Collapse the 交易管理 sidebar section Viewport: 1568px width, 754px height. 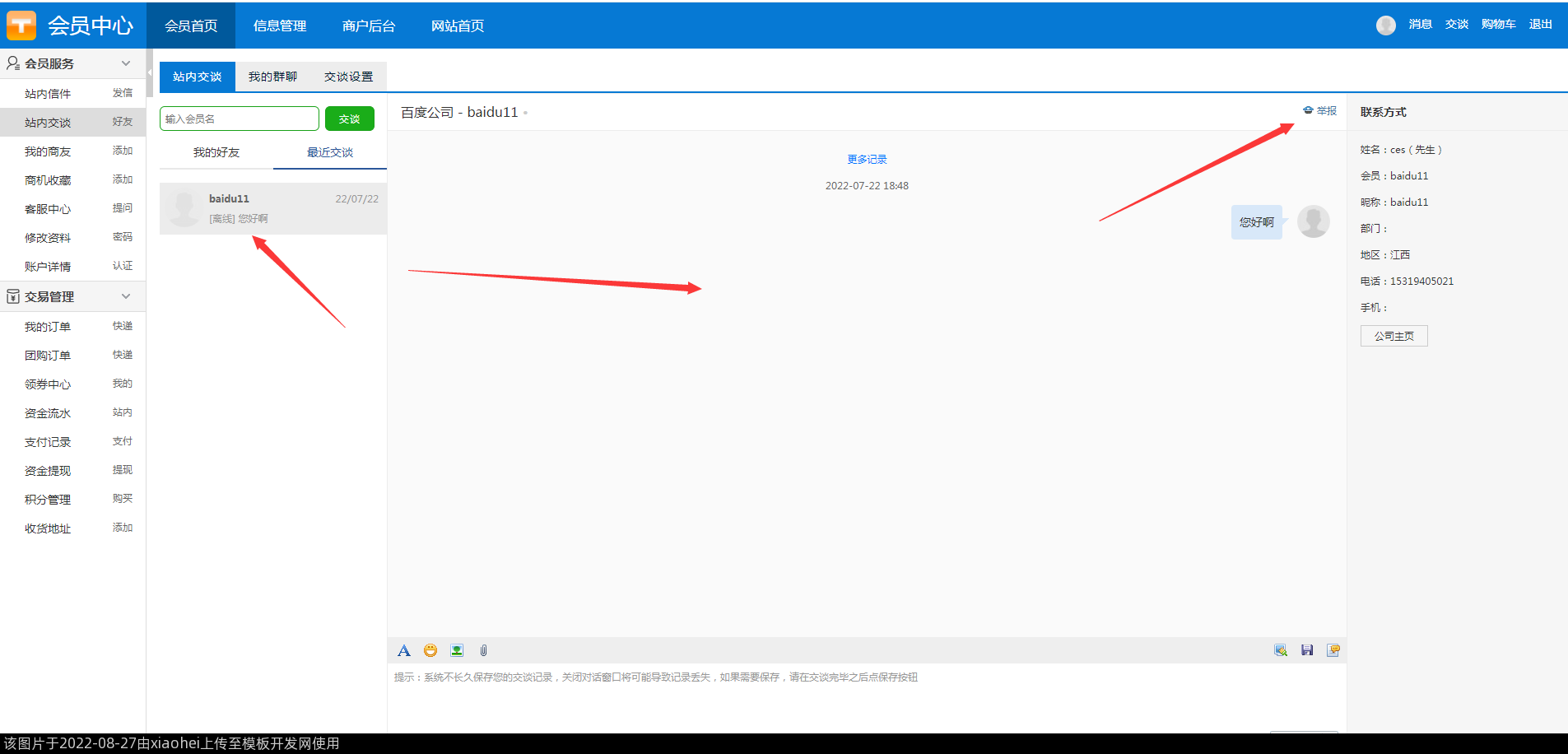[126, 296]
